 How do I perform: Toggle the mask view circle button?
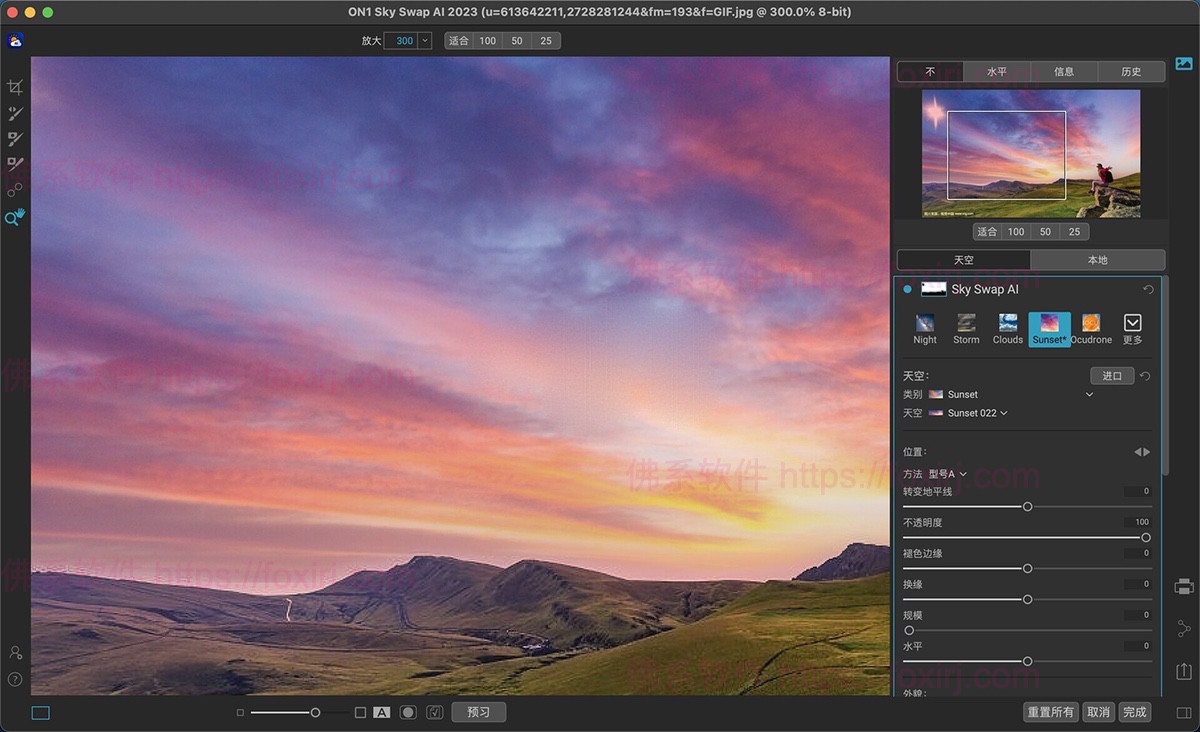[x=408, y=713]
